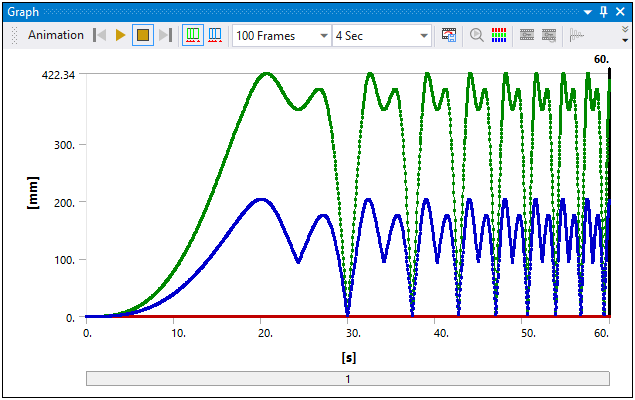635x400 pixels.
Task: Click the 422.34 maximum axis value
Action: coord(58,75)
